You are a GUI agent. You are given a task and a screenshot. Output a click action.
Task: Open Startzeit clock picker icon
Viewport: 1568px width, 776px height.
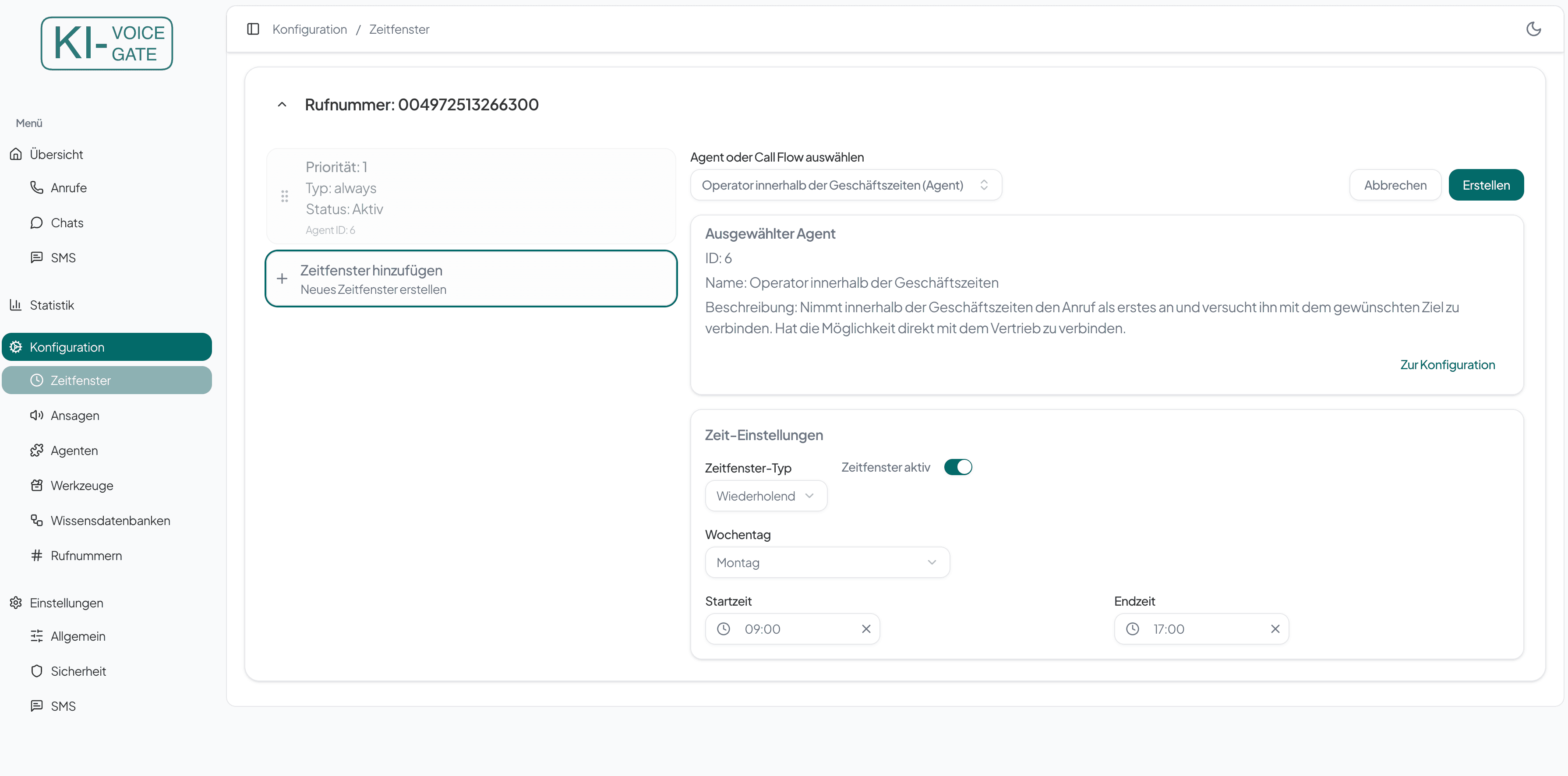click(723, 629)
